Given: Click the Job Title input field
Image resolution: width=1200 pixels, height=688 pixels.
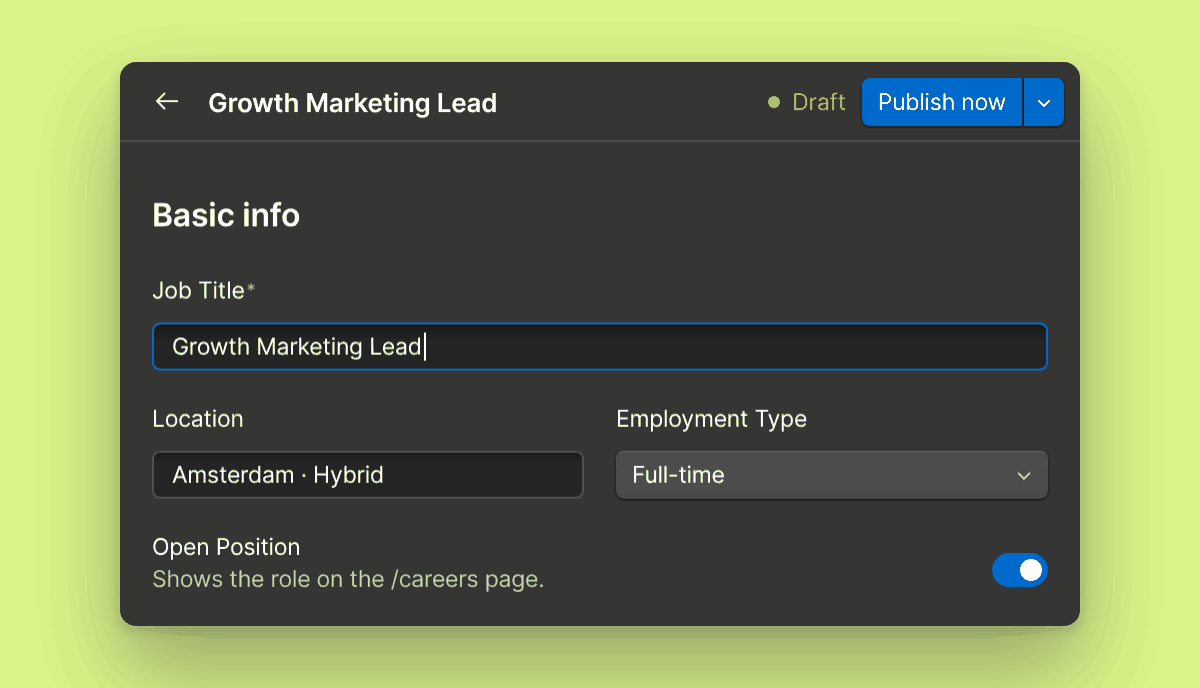Looking at the screenshot, I should click(600, 347).
